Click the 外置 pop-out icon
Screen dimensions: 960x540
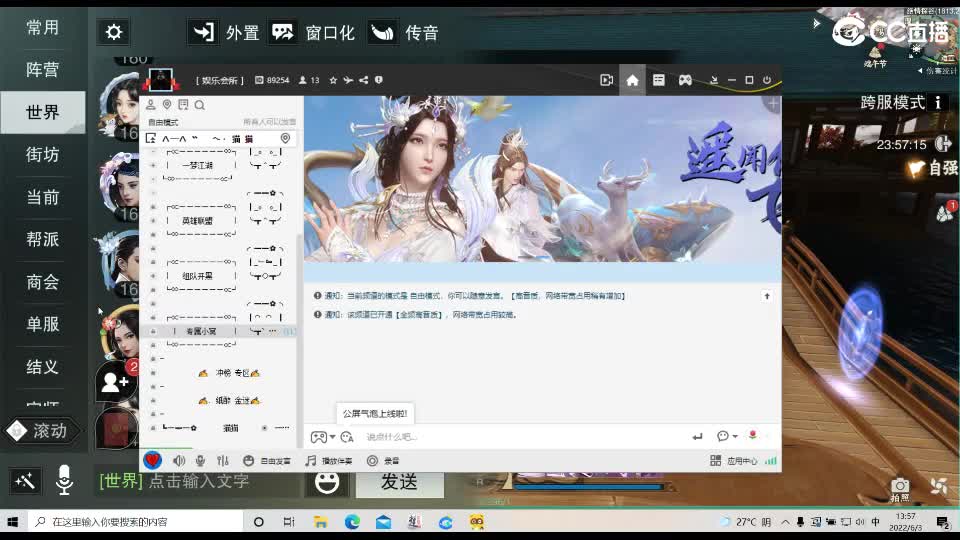203,32
